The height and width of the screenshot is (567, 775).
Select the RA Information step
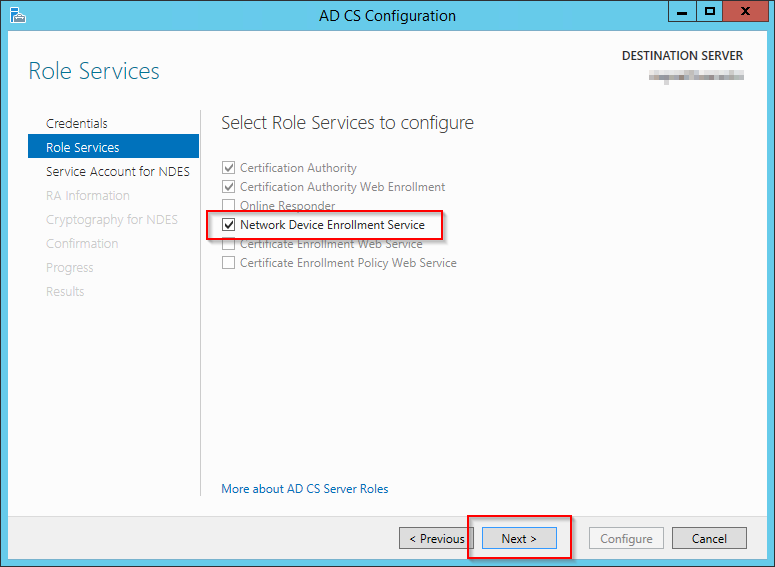point(88,195)
